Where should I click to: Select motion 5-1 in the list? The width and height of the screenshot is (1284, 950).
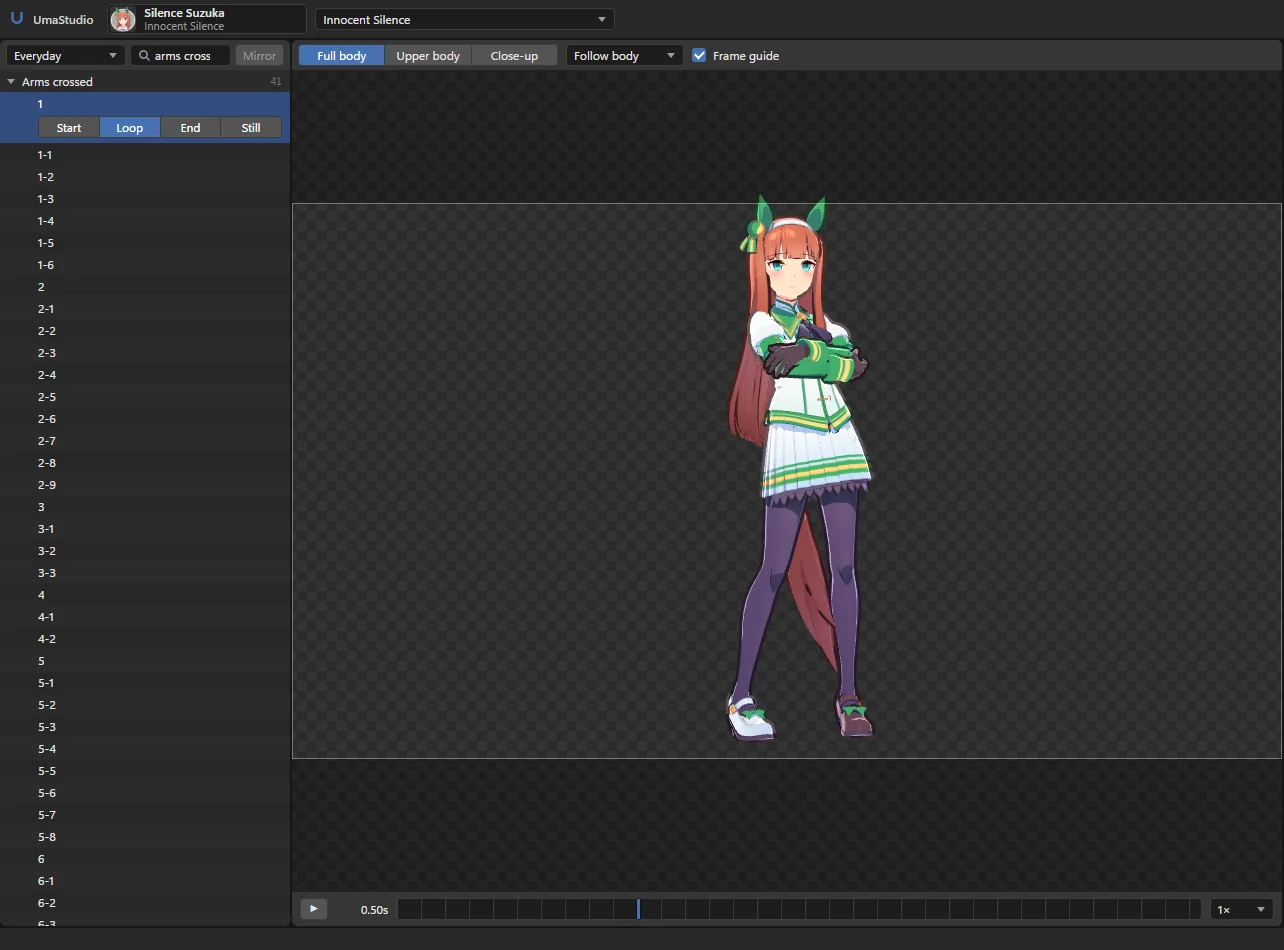(145, 683)
